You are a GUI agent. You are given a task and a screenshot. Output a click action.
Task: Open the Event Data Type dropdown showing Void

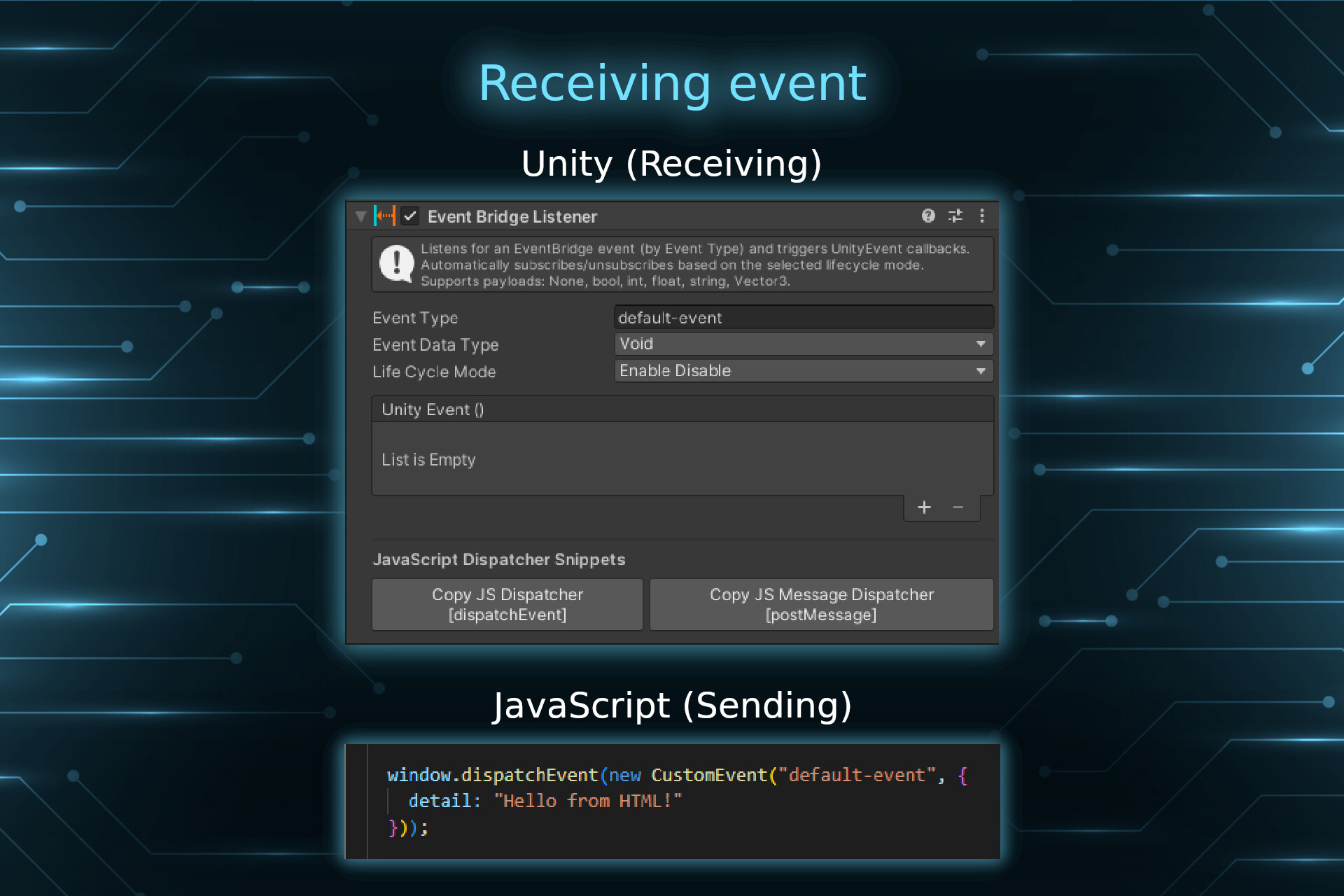pyautogui.click(x=804, y=344)
